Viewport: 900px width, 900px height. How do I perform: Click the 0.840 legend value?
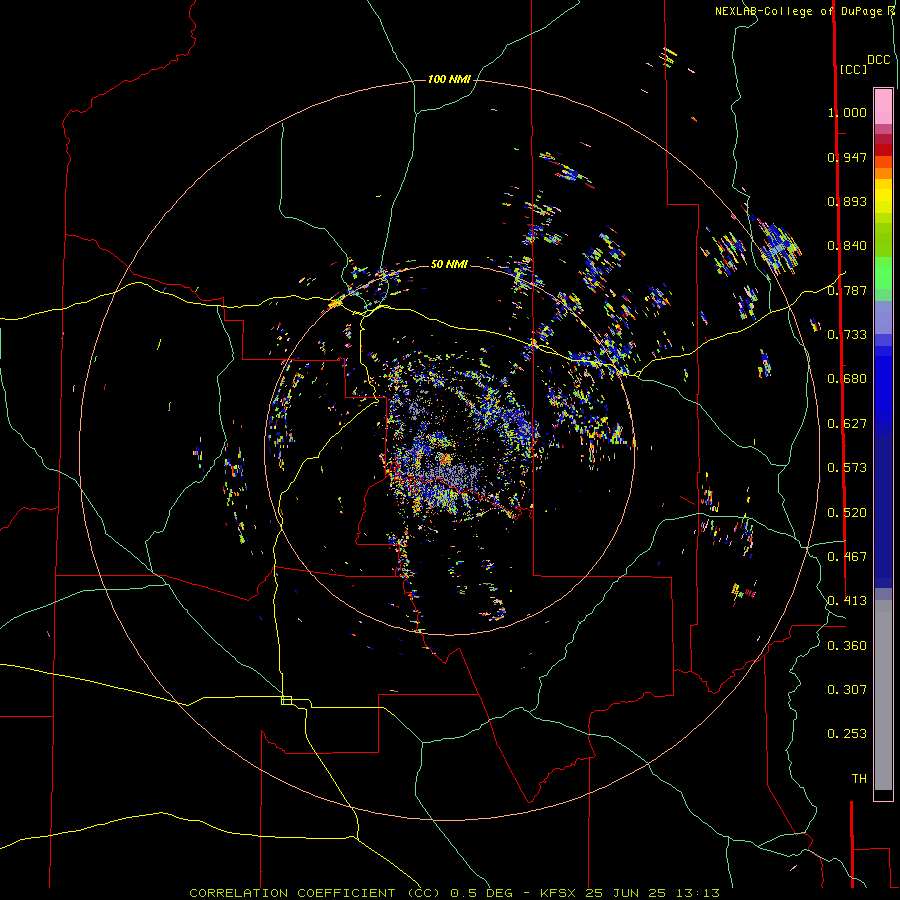click(x=847, y=246)
